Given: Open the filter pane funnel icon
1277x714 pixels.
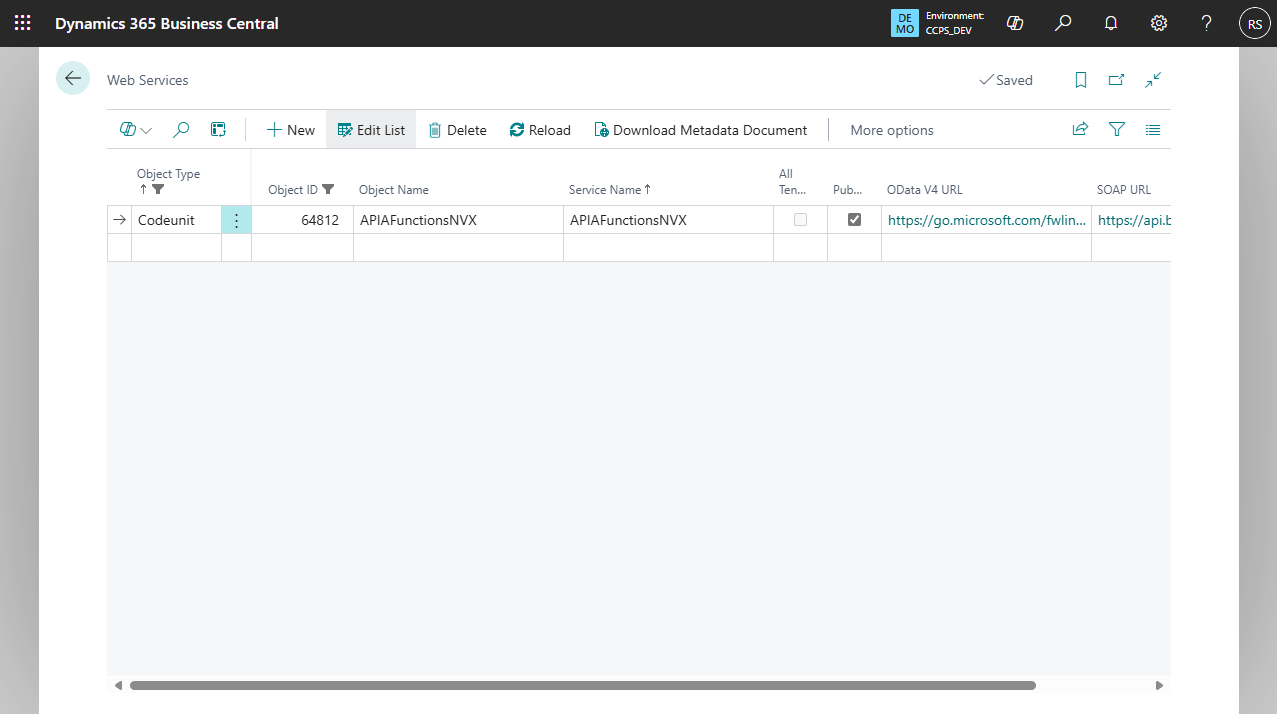Looking at the screenshot, I should point(1117,130).
